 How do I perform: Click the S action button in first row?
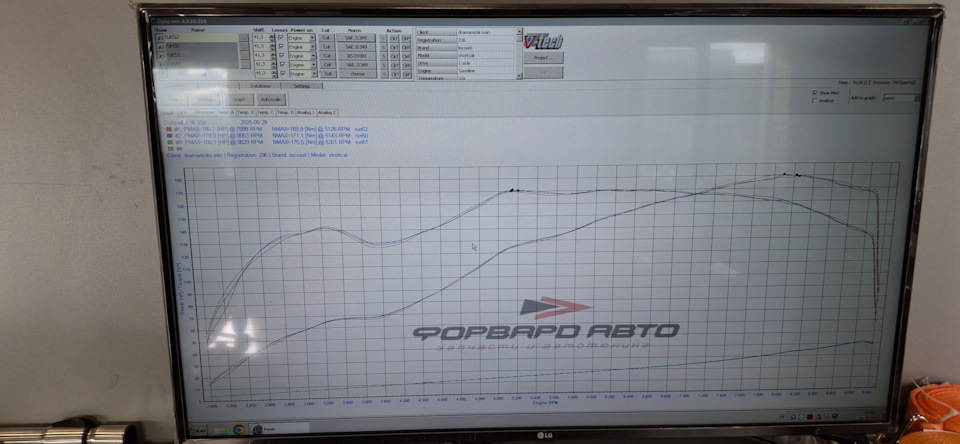(383, 38)
